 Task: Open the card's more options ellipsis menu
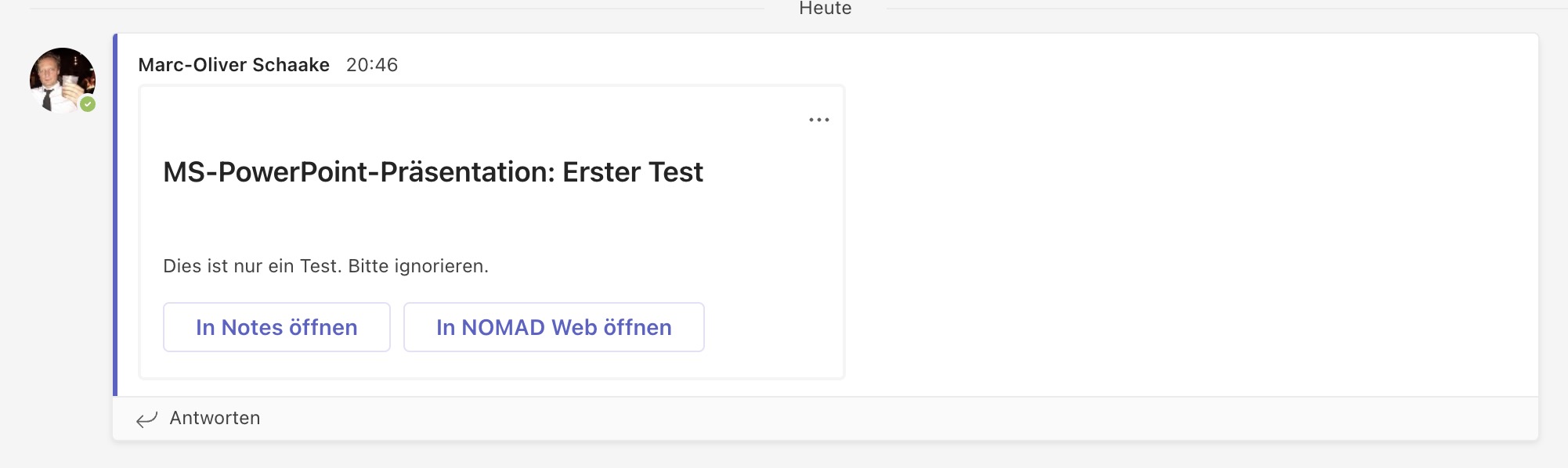pyautogui.click(x=819, y=120)
